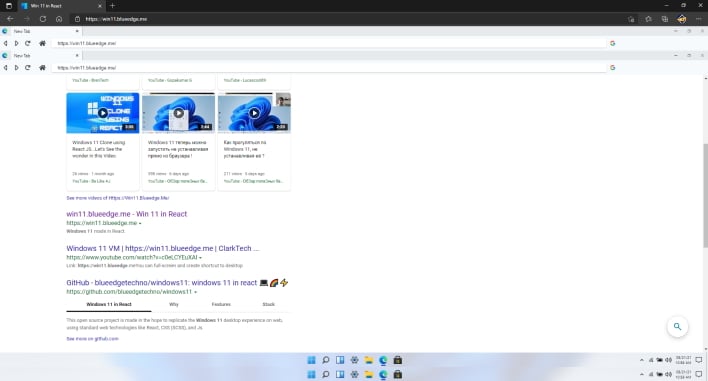Open 'See more on github.com' link

click(x=93, y=339)
